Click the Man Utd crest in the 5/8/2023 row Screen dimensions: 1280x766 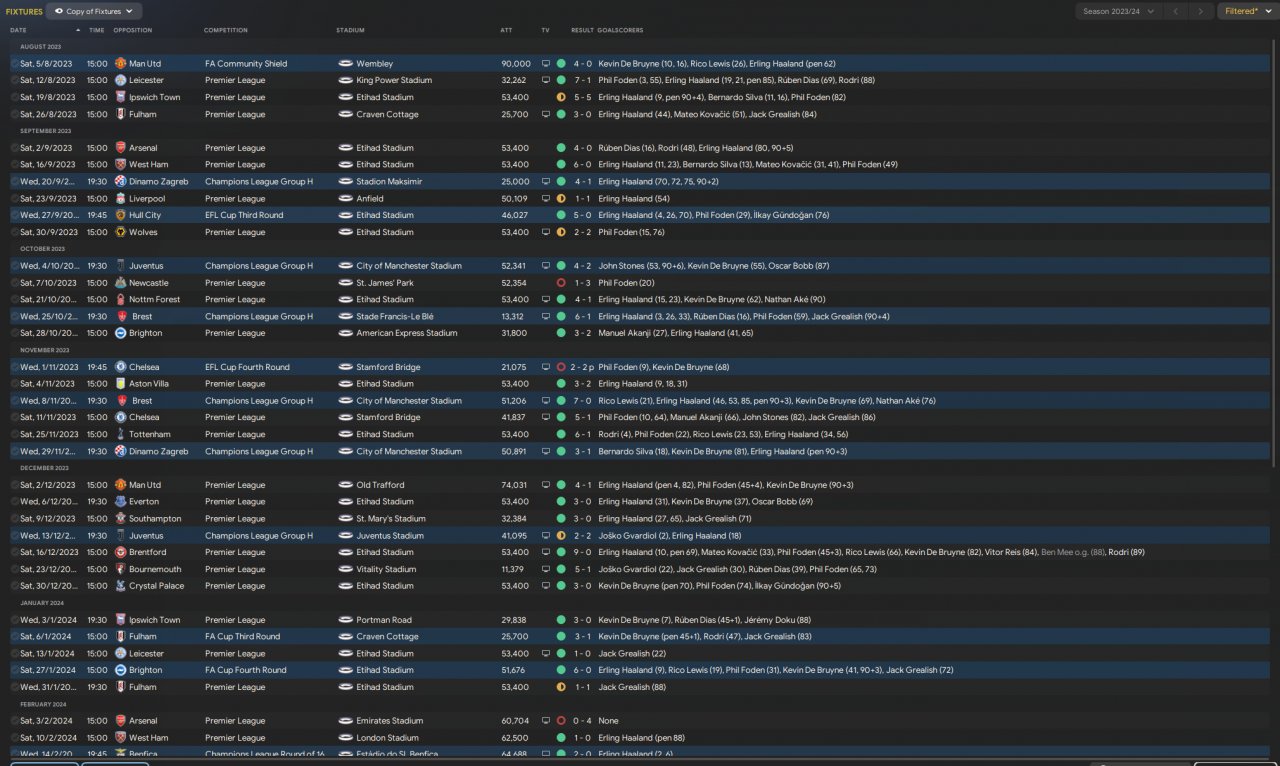(120, 64)
